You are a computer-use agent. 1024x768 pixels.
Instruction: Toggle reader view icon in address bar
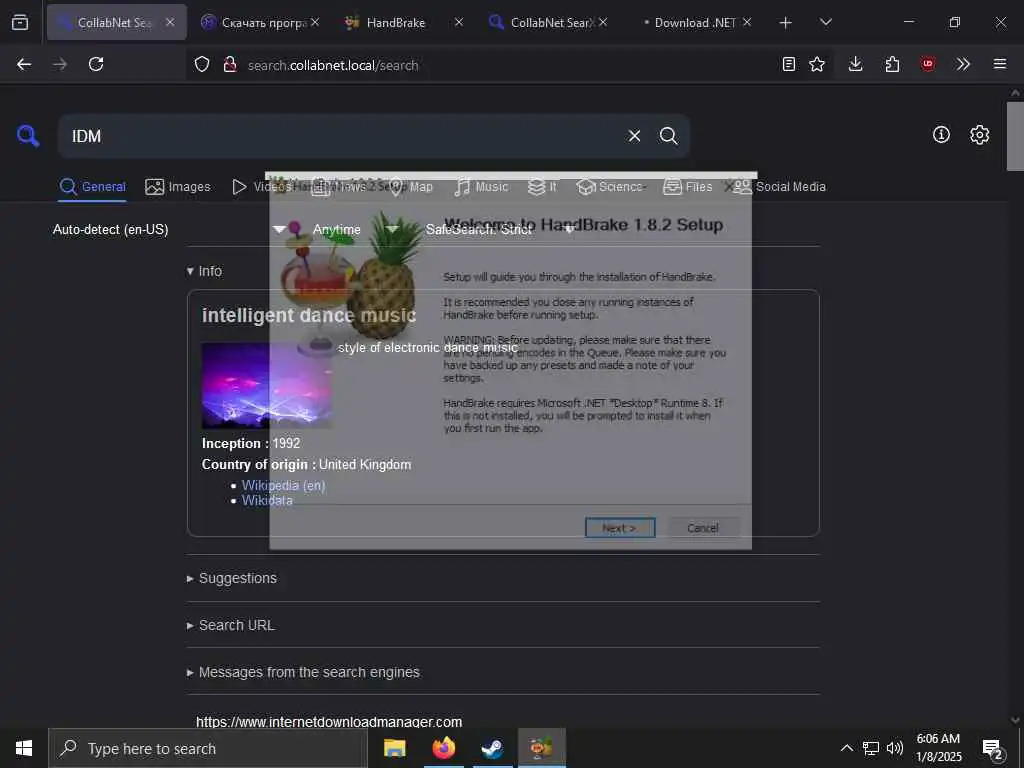tap(789, 64)
